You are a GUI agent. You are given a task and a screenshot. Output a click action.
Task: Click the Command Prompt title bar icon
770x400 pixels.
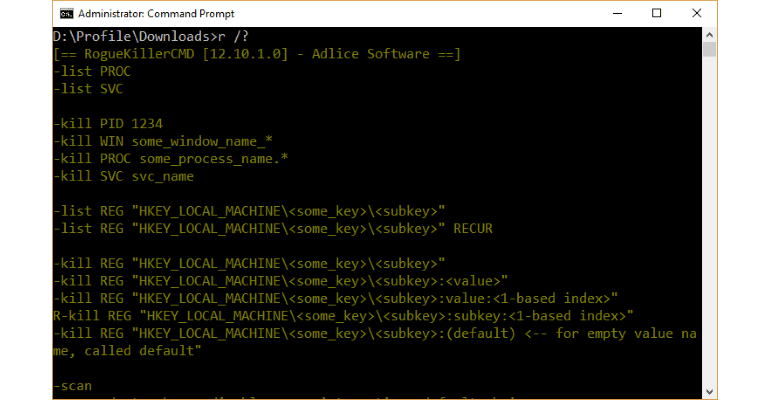66,13
